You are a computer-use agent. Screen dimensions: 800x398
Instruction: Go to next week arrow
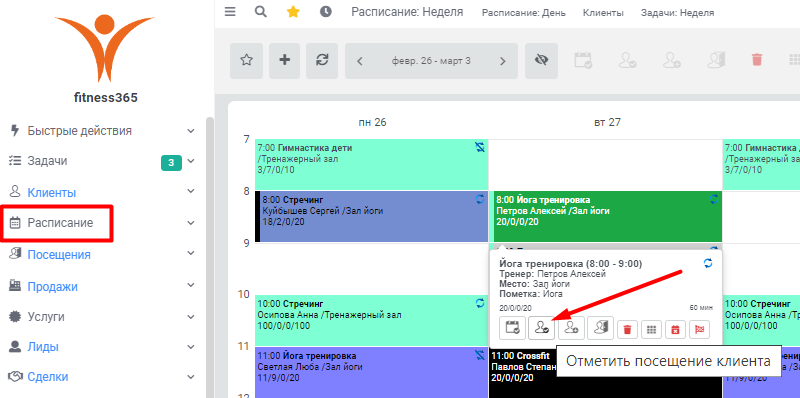coord(503,61)
